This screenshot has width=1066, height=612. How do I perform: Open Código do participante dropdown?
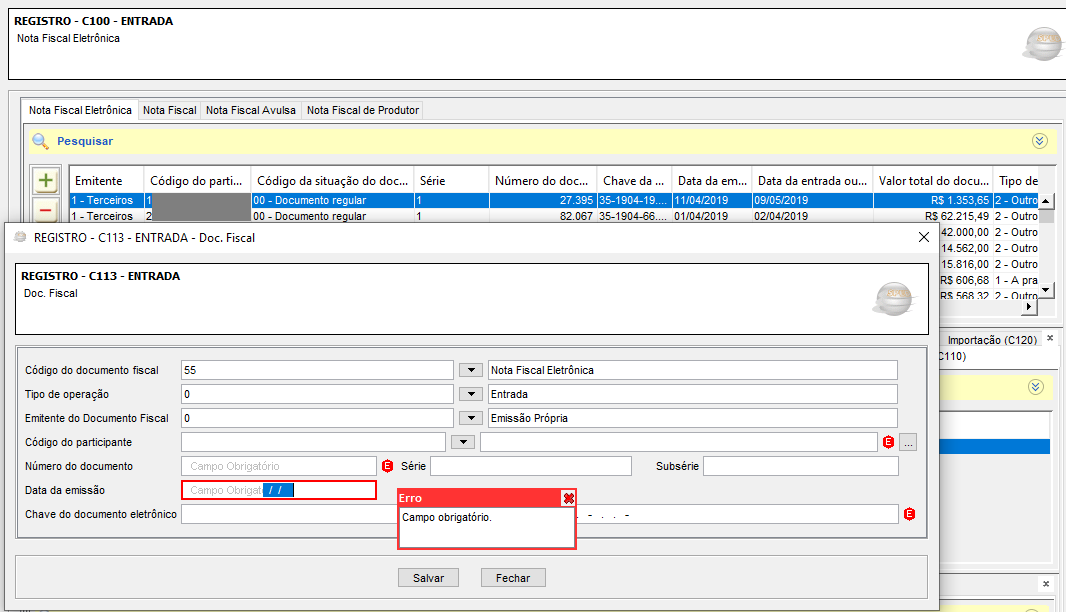[462, 442]
